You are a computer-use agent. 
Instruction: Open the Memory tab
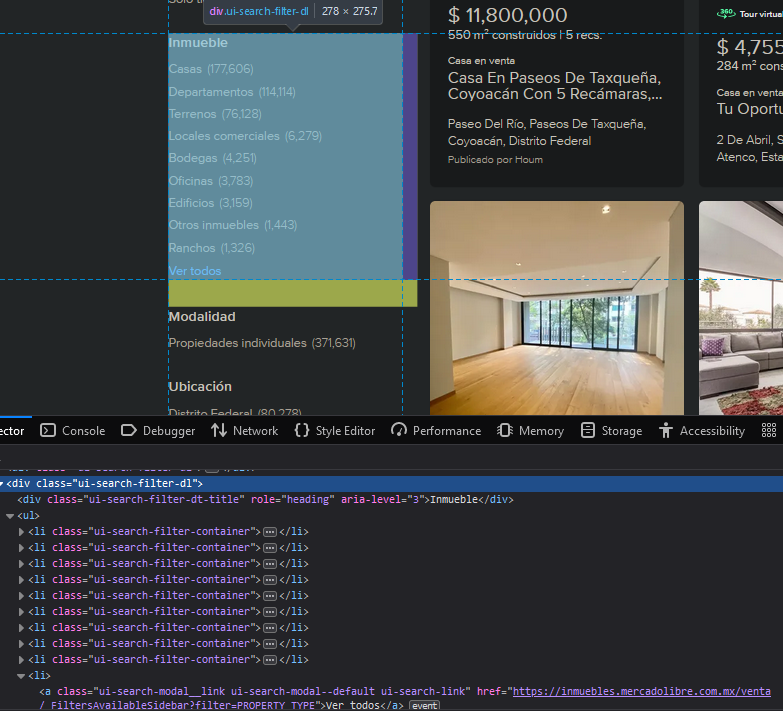click(531, 430)
